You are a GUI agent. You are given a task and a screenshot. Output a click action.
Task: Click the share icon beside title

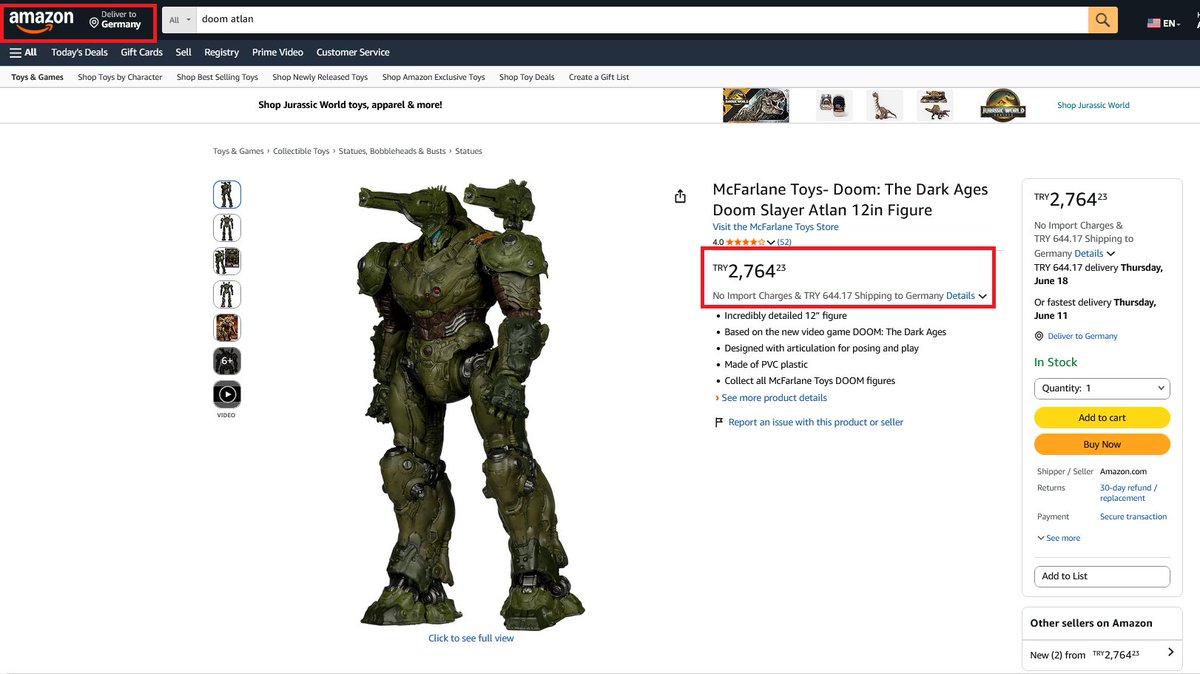pos(680,196)
